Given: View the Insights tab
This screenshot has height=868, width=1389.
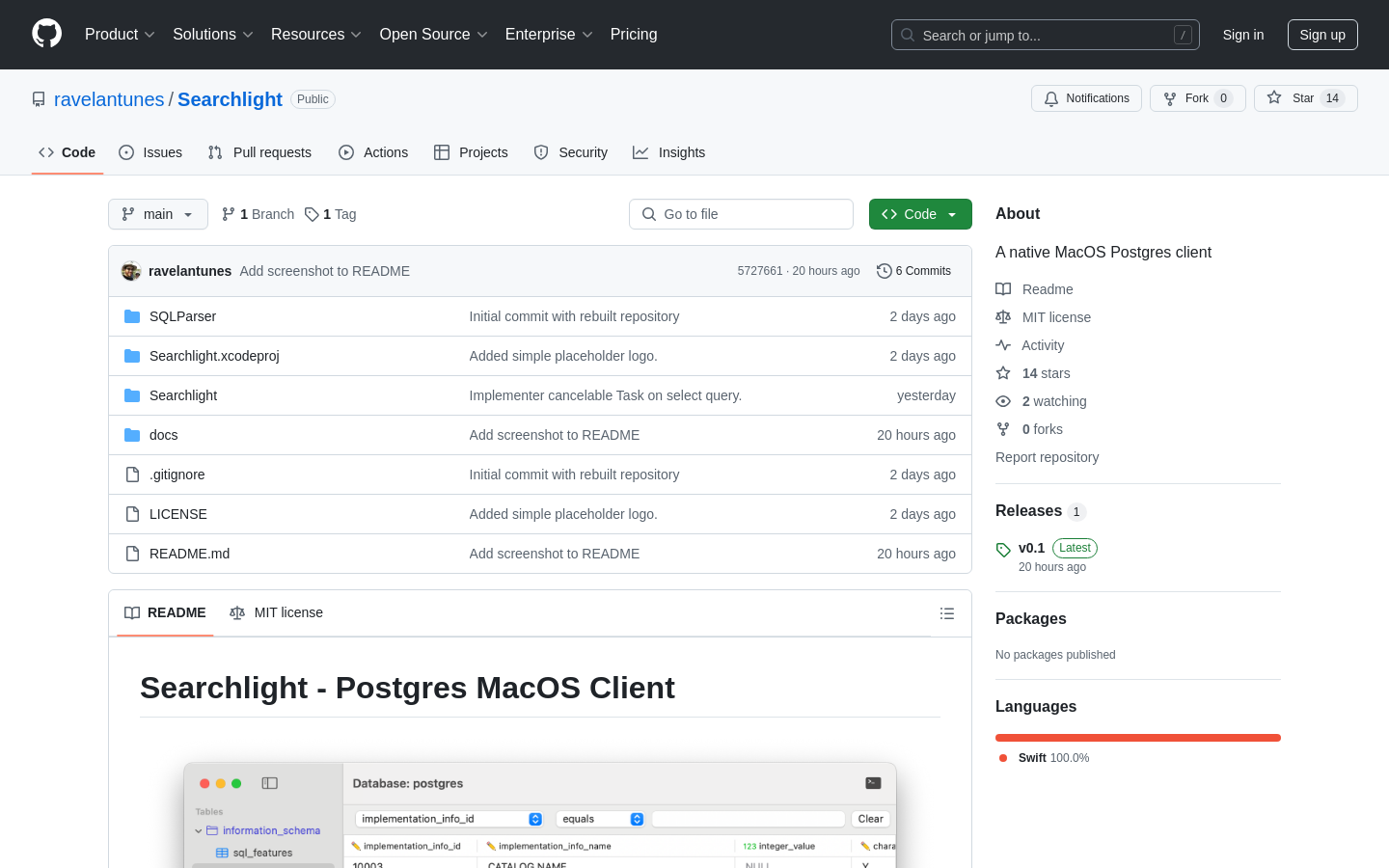Looking at the screenshot, I should tap(669, 152).
